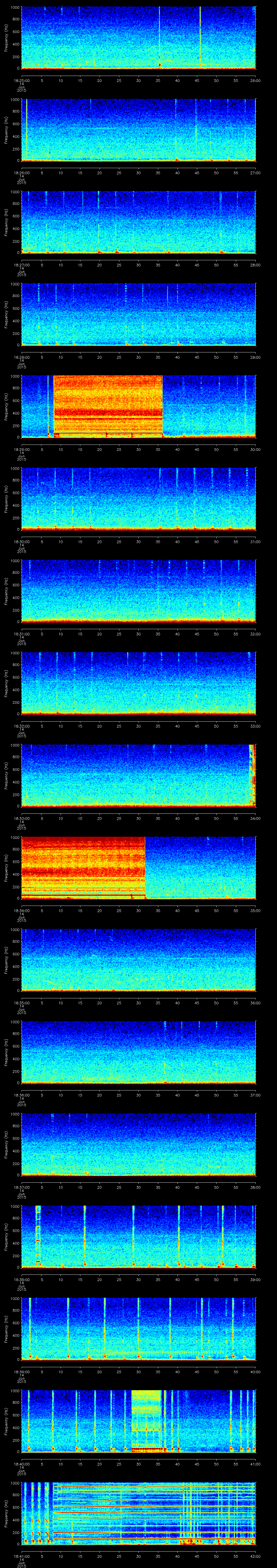Screen dimensions: 277x1568
Task: Click the bright vertical streak at the start of the 18:38 panel
Action: (x=38, y=1236)
